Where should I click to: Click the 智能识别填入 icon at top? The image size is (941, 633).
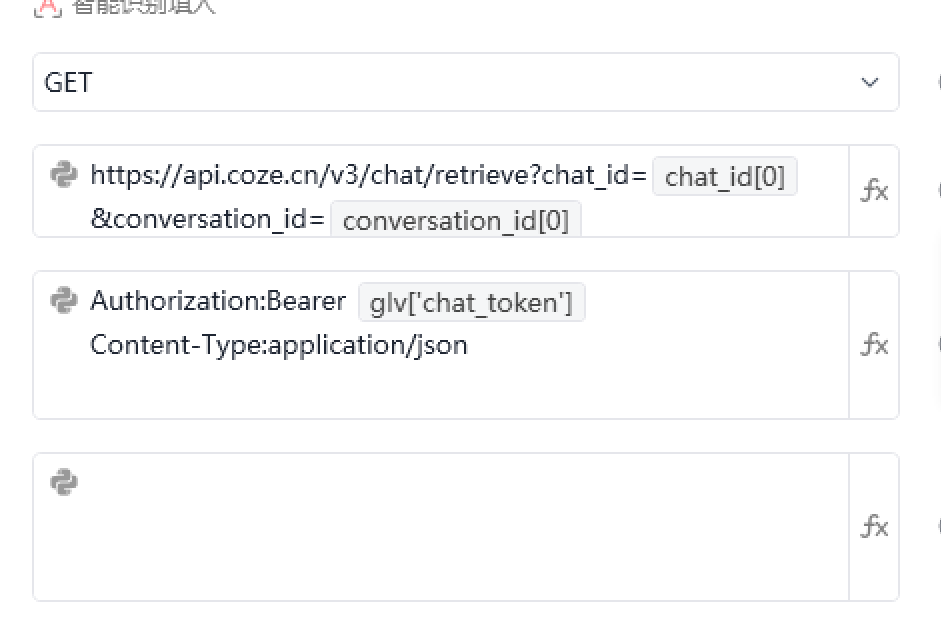(47, 6)
